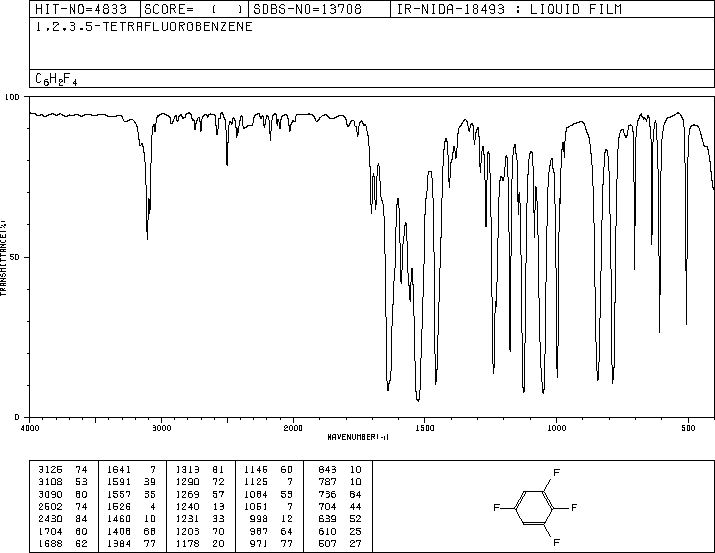This screenshot has width=715, height=553.
Task: Click the WAVENUMBER axis title
Action: [358, 437]
